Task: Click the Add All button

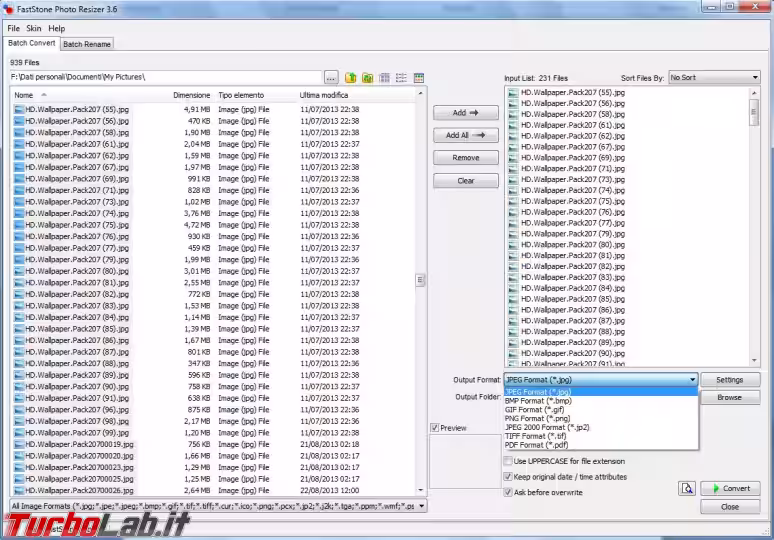Action: pyautogui.click(x=465, y=135)
